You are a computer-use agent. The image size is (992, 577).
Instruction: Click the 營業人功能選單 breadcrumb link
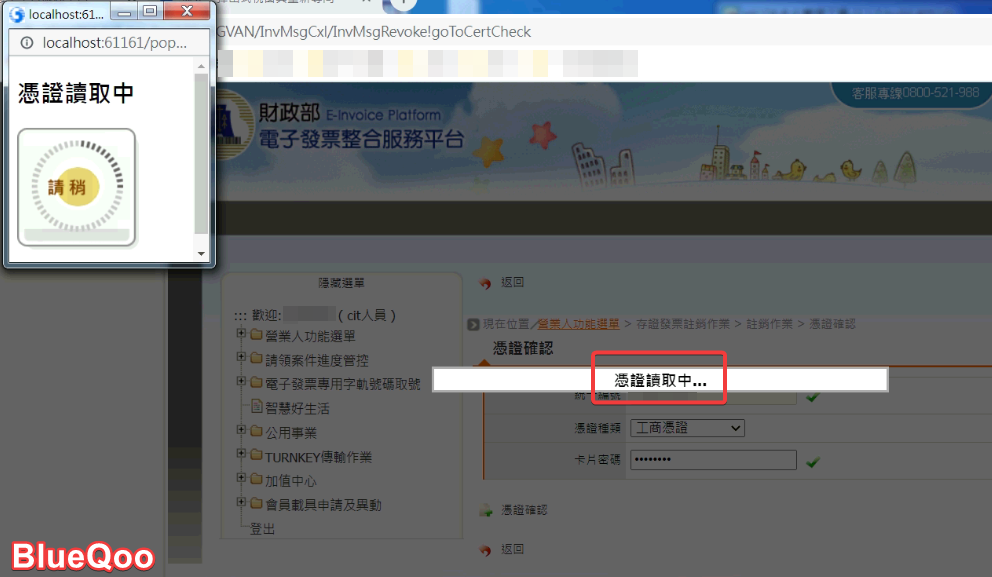coord(578,325)
